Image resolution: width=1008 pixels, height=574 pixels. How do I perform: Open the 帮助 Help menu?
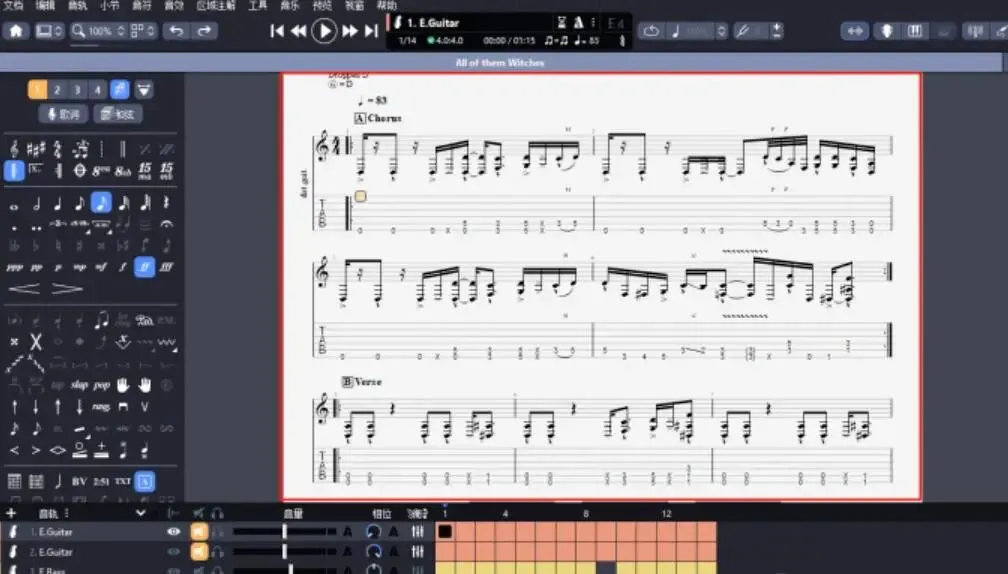tap(386, 5)
